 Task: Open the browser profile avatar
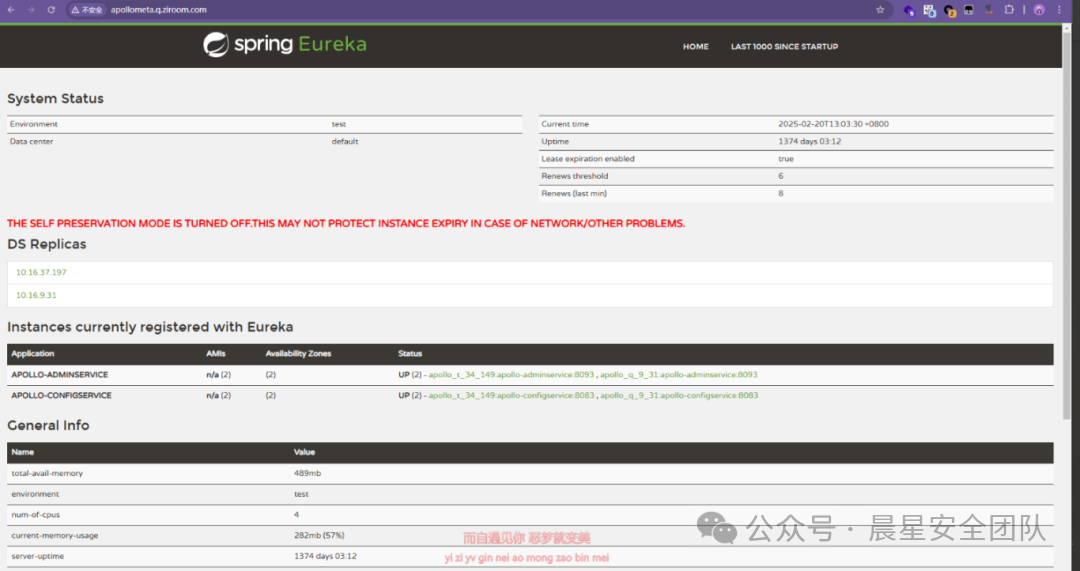1039,10
